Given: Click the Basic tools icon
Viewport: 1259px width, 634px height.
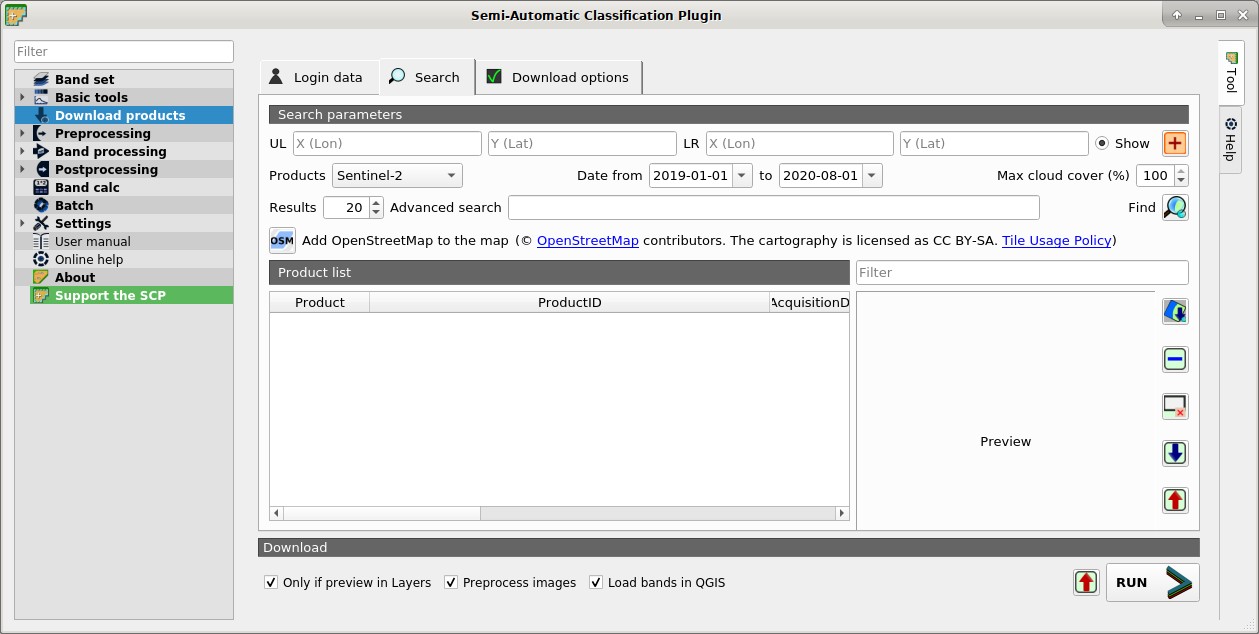Looking at the screenshot, I should click(x=41, y=97).
